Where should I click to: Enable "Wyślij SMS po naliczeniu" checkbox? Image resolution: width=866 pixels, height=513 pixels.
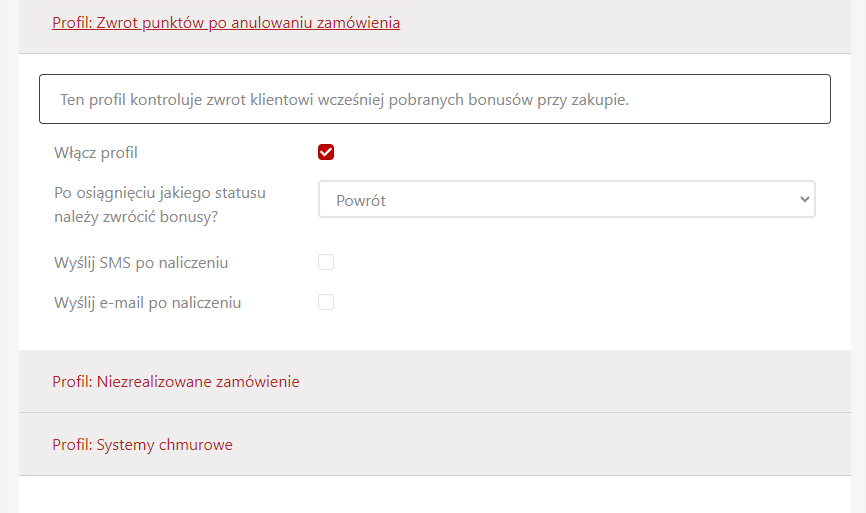[x=326, y=263]
